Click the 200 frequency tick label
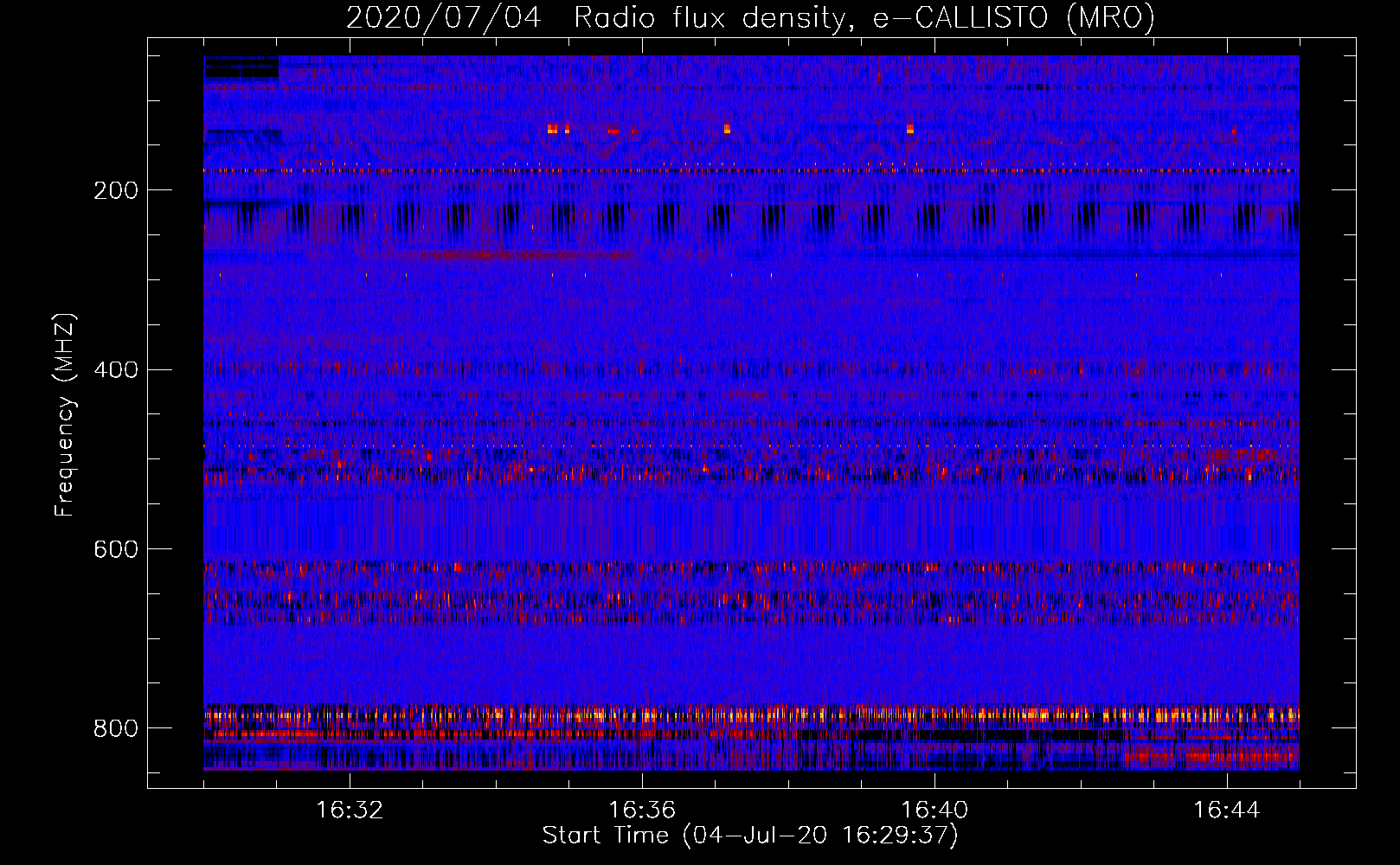 pos(116,190)
